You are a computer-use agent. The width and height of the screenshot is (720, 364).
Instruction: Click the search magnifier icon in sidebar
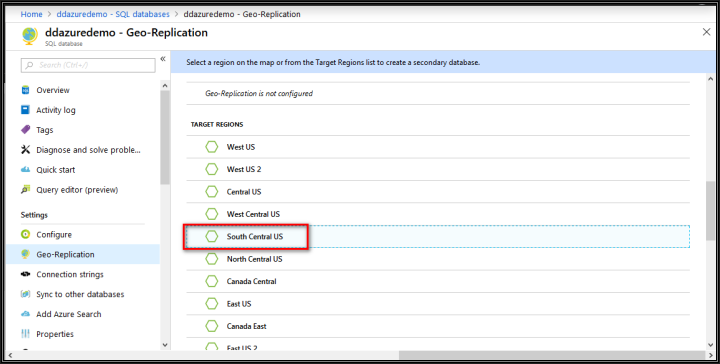(x=29, y=65)
